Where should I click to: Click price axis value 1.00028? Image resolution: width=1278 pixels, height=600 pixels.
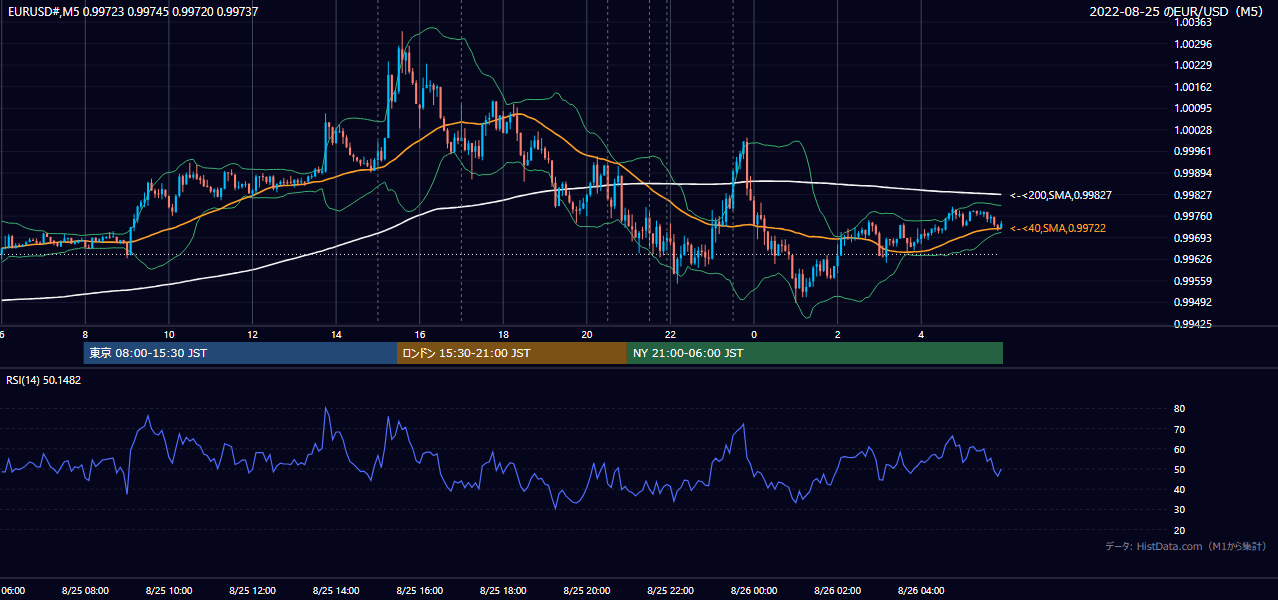[x=1194, y=130]
